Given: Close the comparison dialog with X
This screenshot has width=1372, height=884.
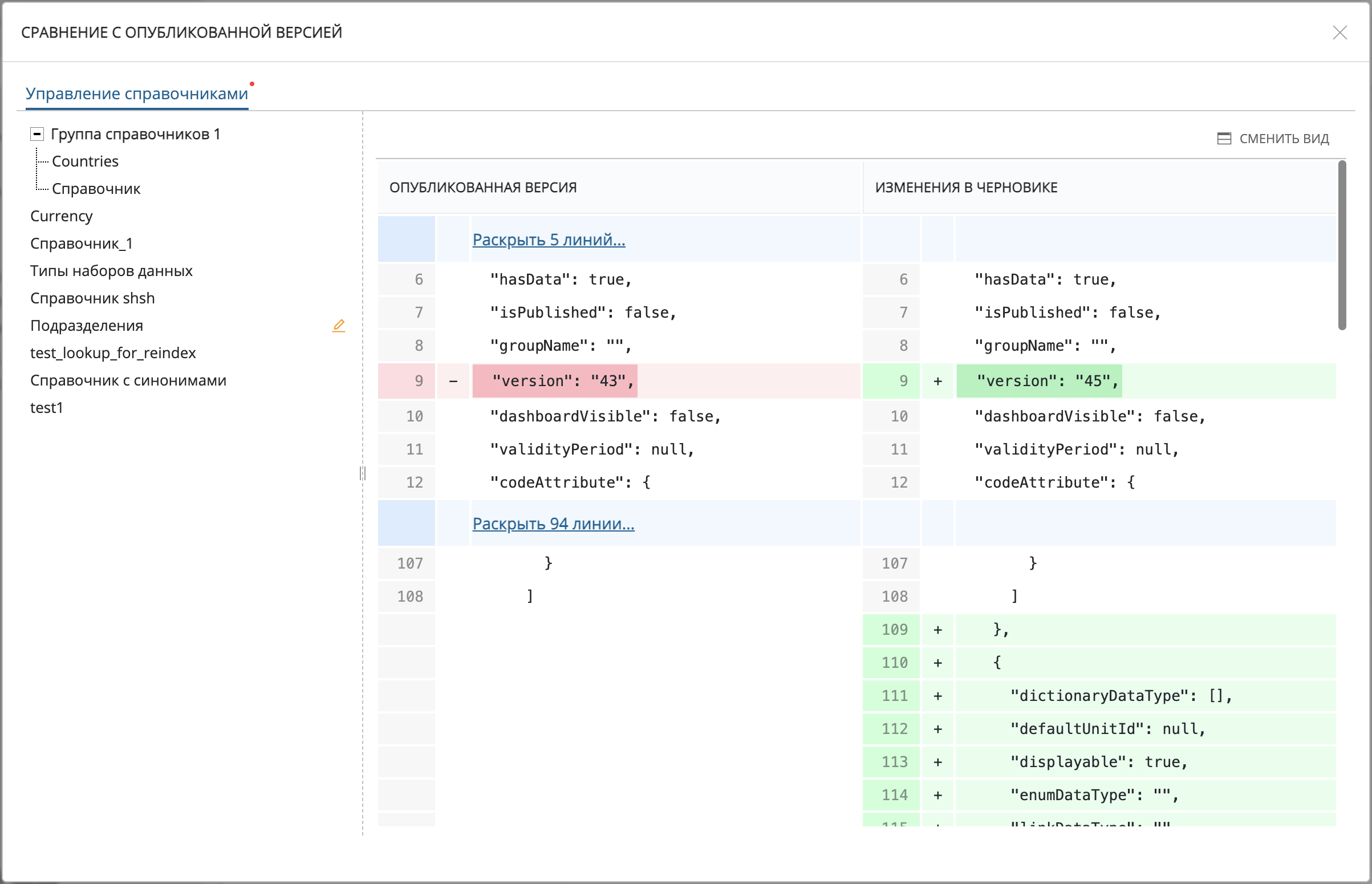Looking at the screenshot, I should [x=1339, y=33].
